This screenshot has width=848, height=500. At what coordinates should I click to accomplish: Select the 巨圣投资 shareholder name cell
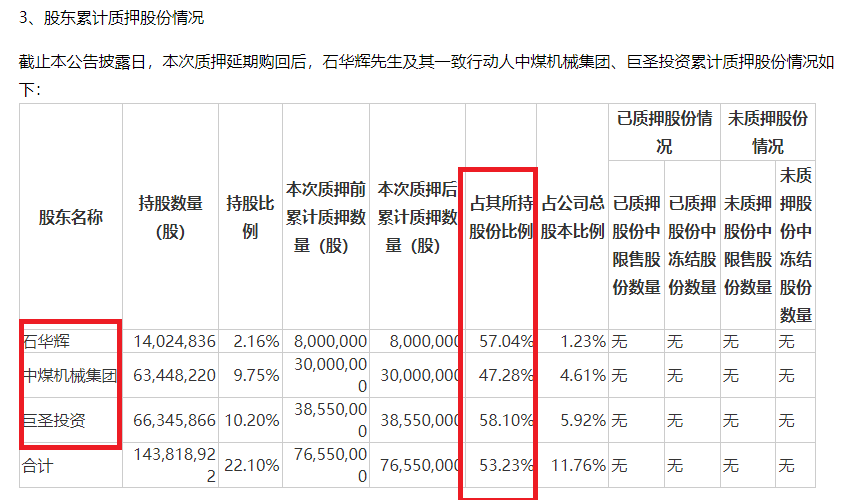click(54, 421)
